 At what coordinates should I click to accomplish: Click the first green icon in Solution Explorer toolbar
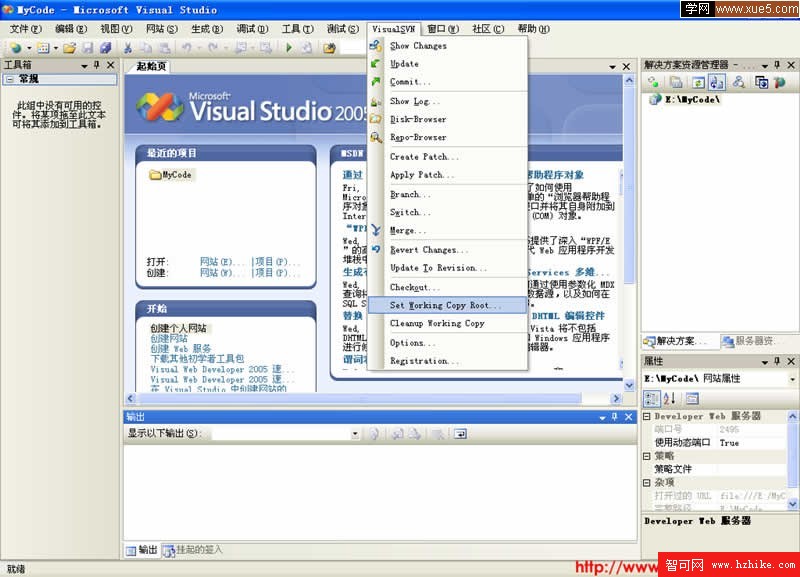click(653, 82)
